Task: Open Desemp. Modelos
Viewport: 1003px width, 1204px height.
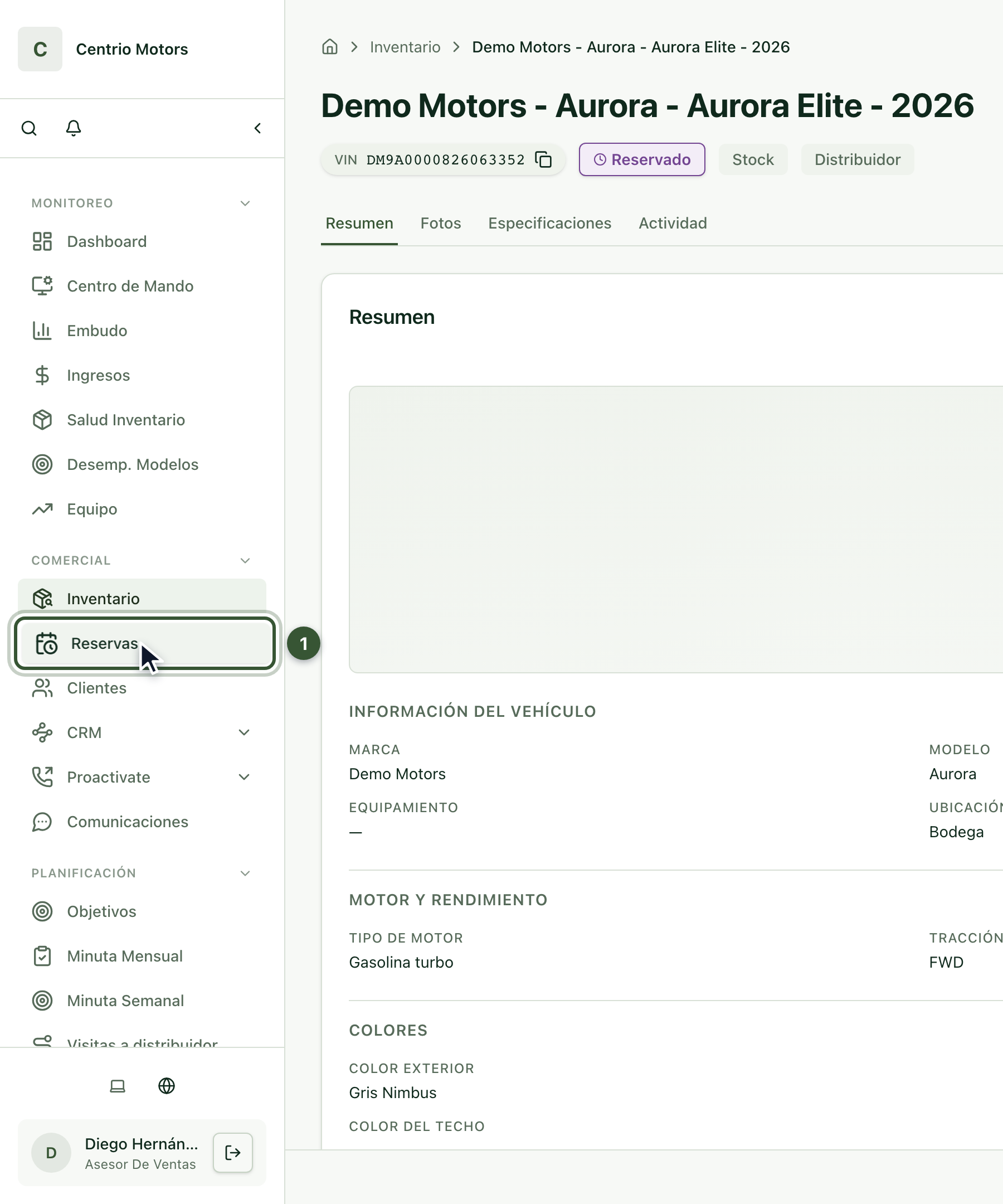Action: pyautogui.click(x=142, y=464)
